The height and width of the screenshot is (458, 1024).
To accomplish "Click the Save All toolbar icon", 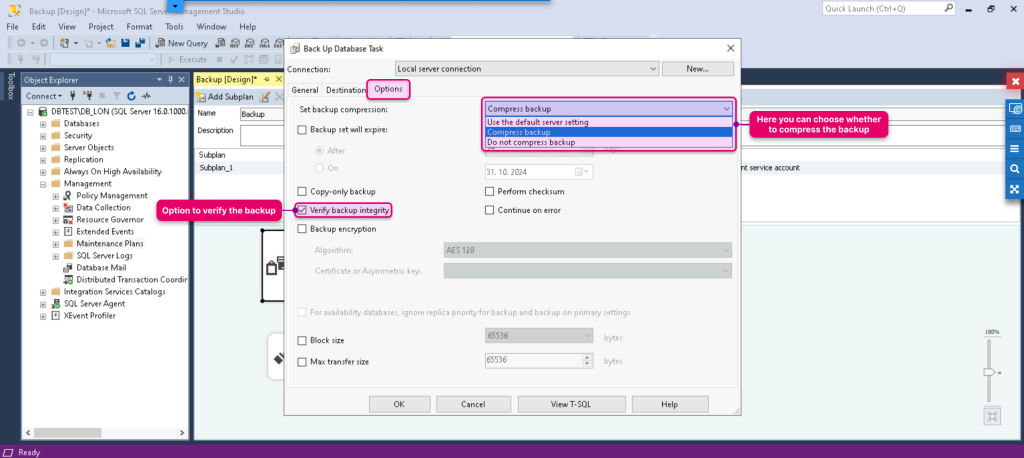I will point(139,43).
